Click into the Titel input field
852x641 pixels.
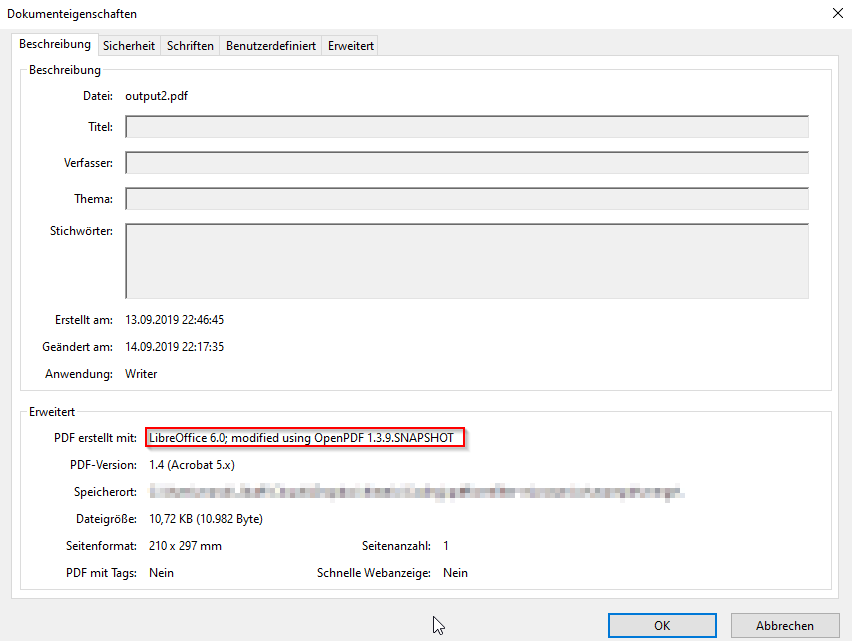pos(467,126)
